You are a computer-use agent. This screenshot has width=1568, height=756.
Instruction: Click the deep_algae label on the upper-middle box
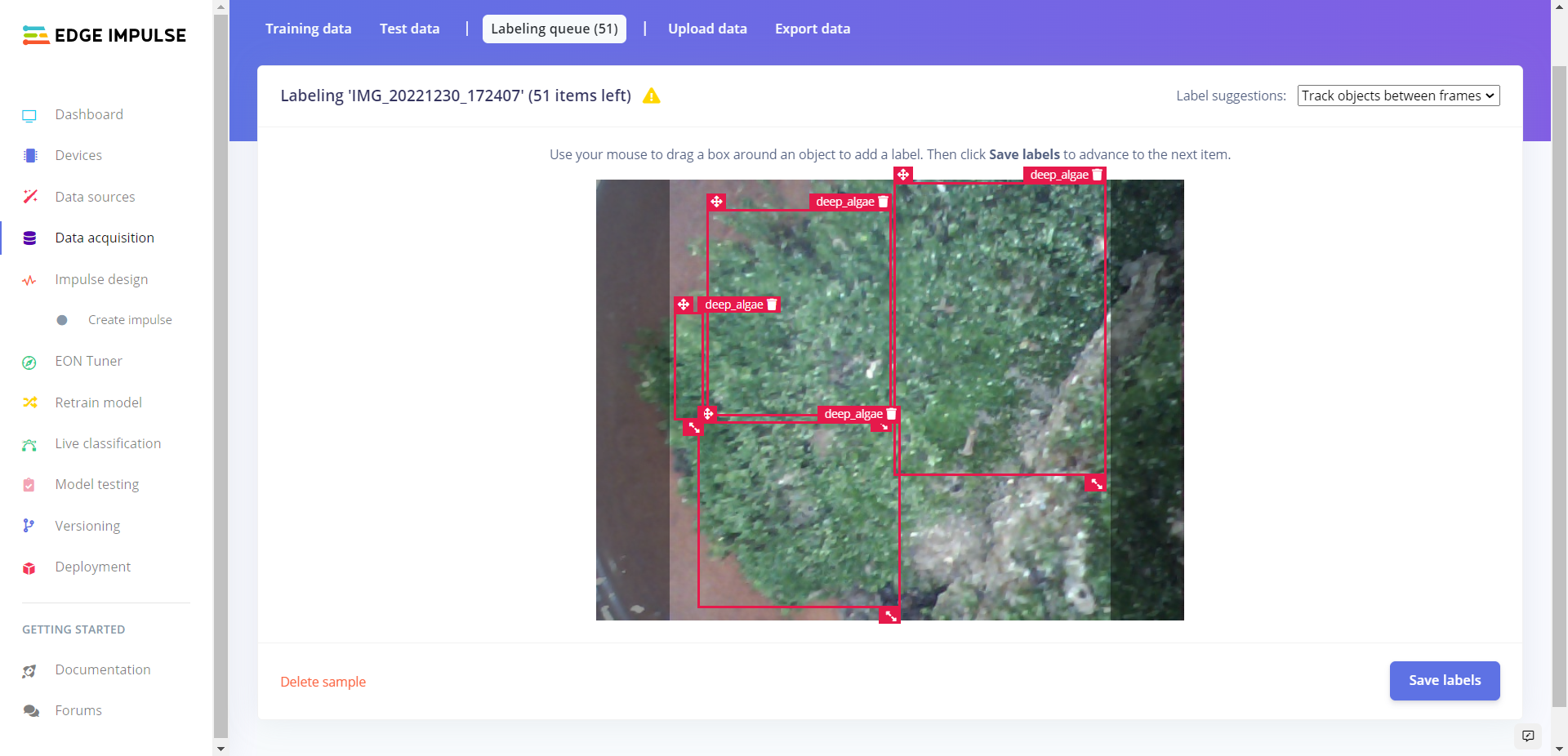click(845, 202)
